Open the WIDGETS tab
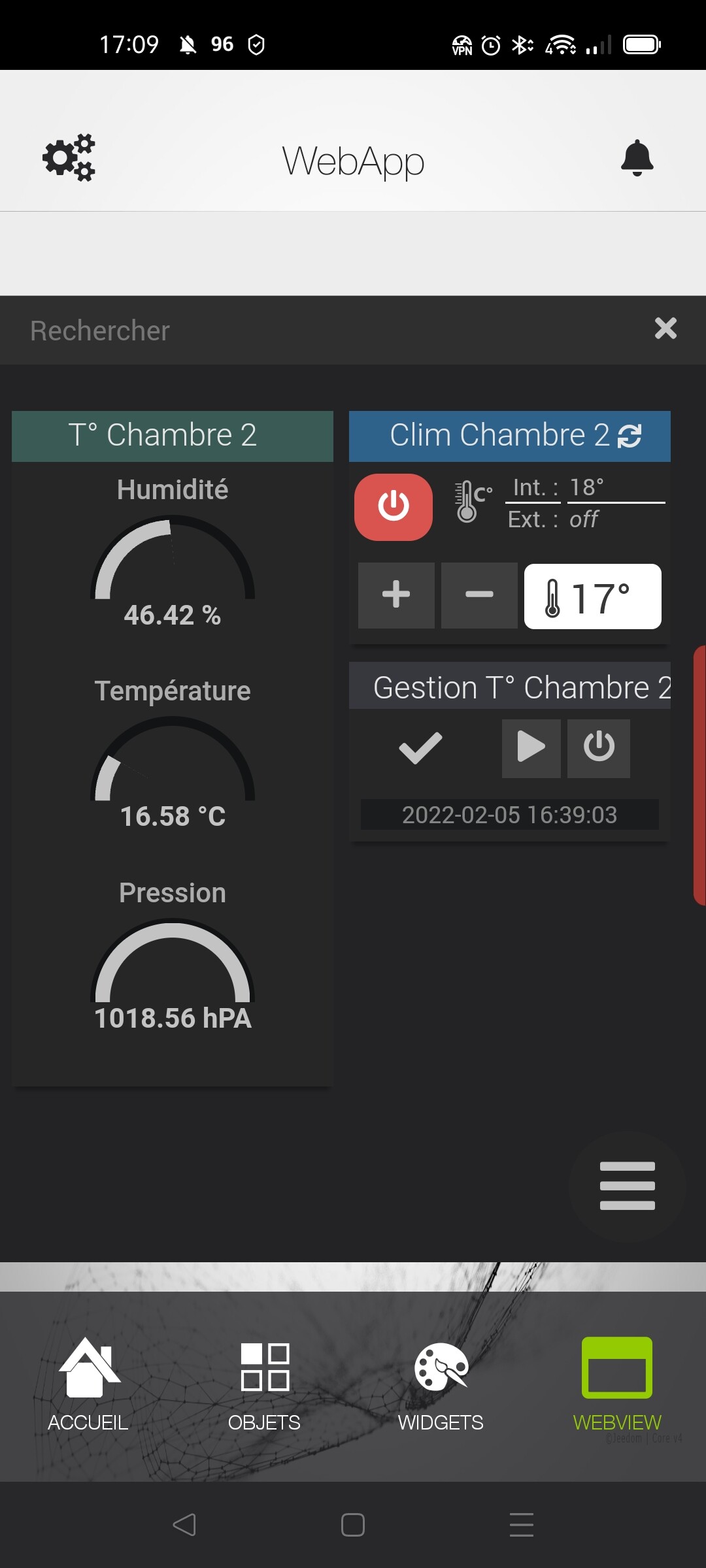 (441, 1385)
